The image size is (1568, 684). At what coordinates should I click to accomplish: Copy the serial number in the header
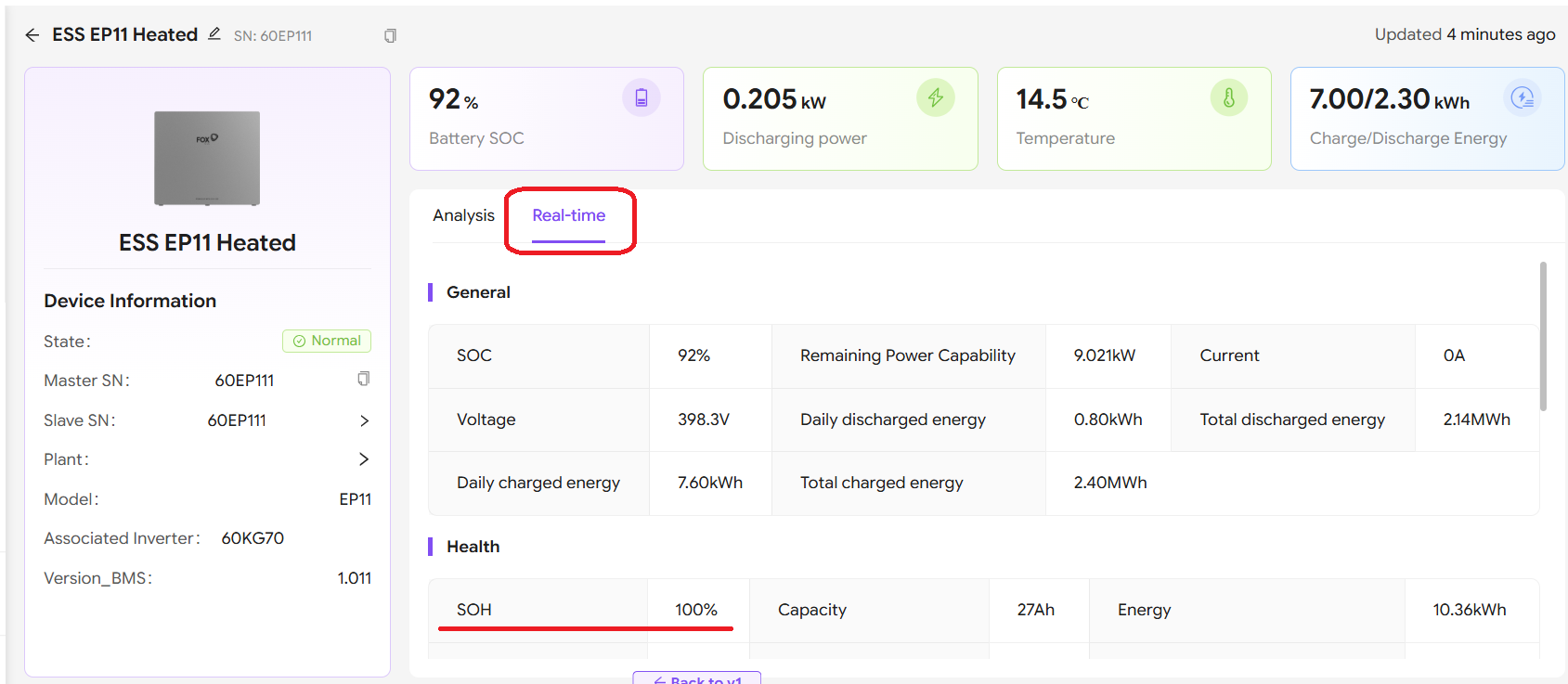[x=390, y=35]
